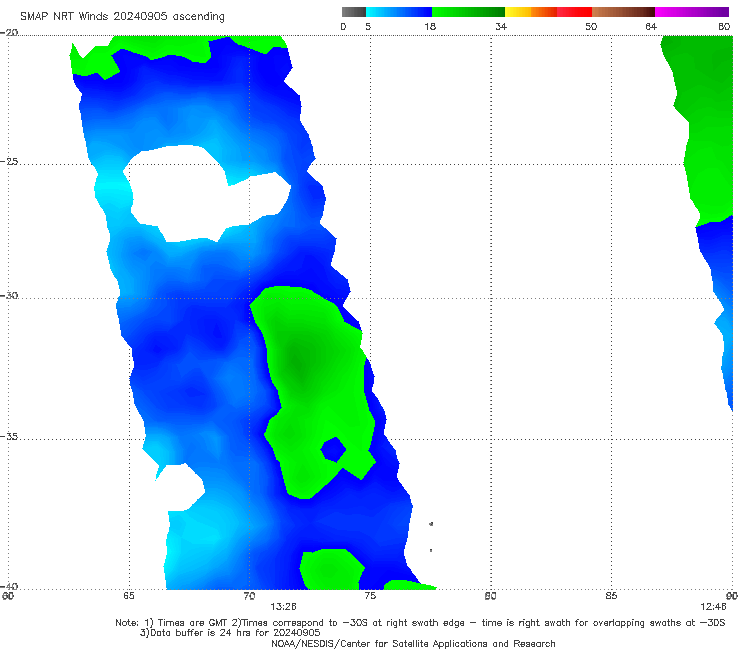The image size is (740, 650).
Task: Click colorbar scale label '5'
Action: (x=368, y=27)
